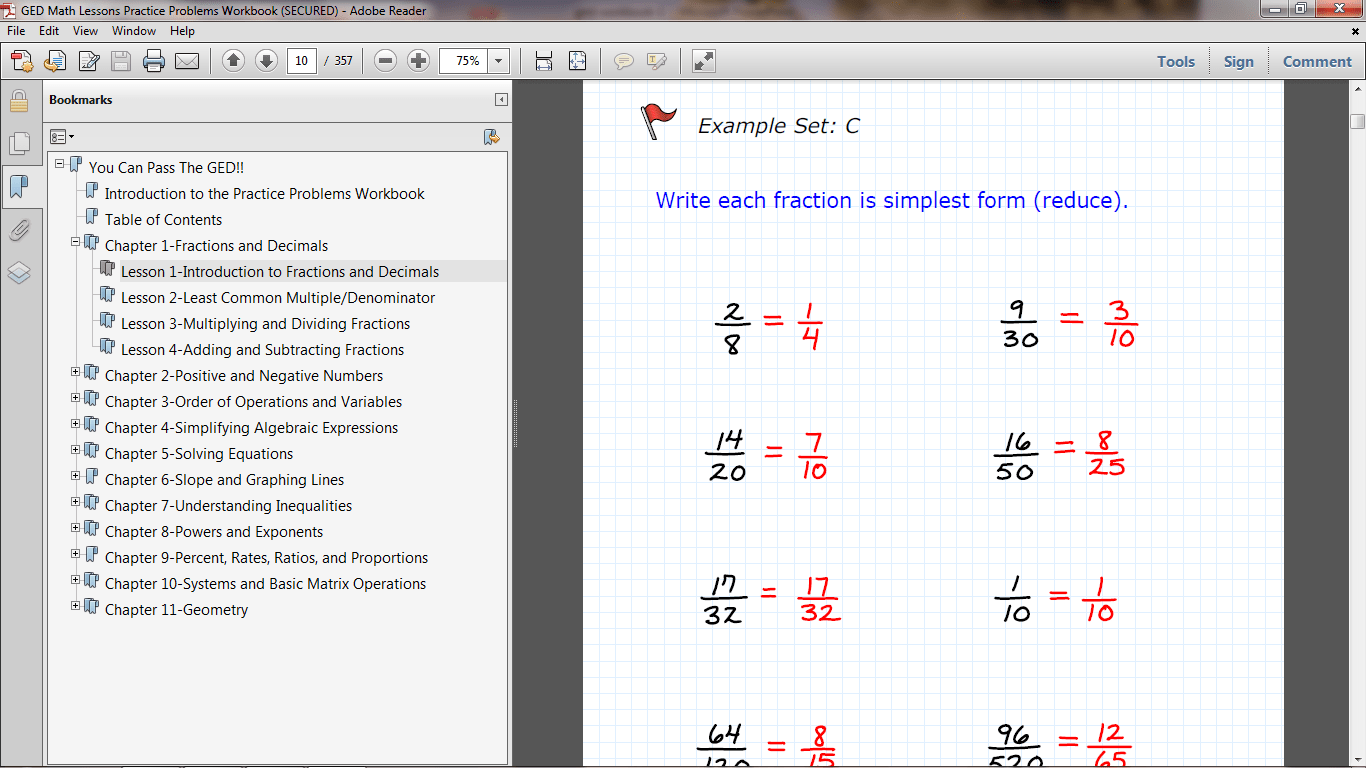Open Introduction to the Practice Problems Workbook bookmark
Screen dimensions: 1366x768
click(265, 194)
